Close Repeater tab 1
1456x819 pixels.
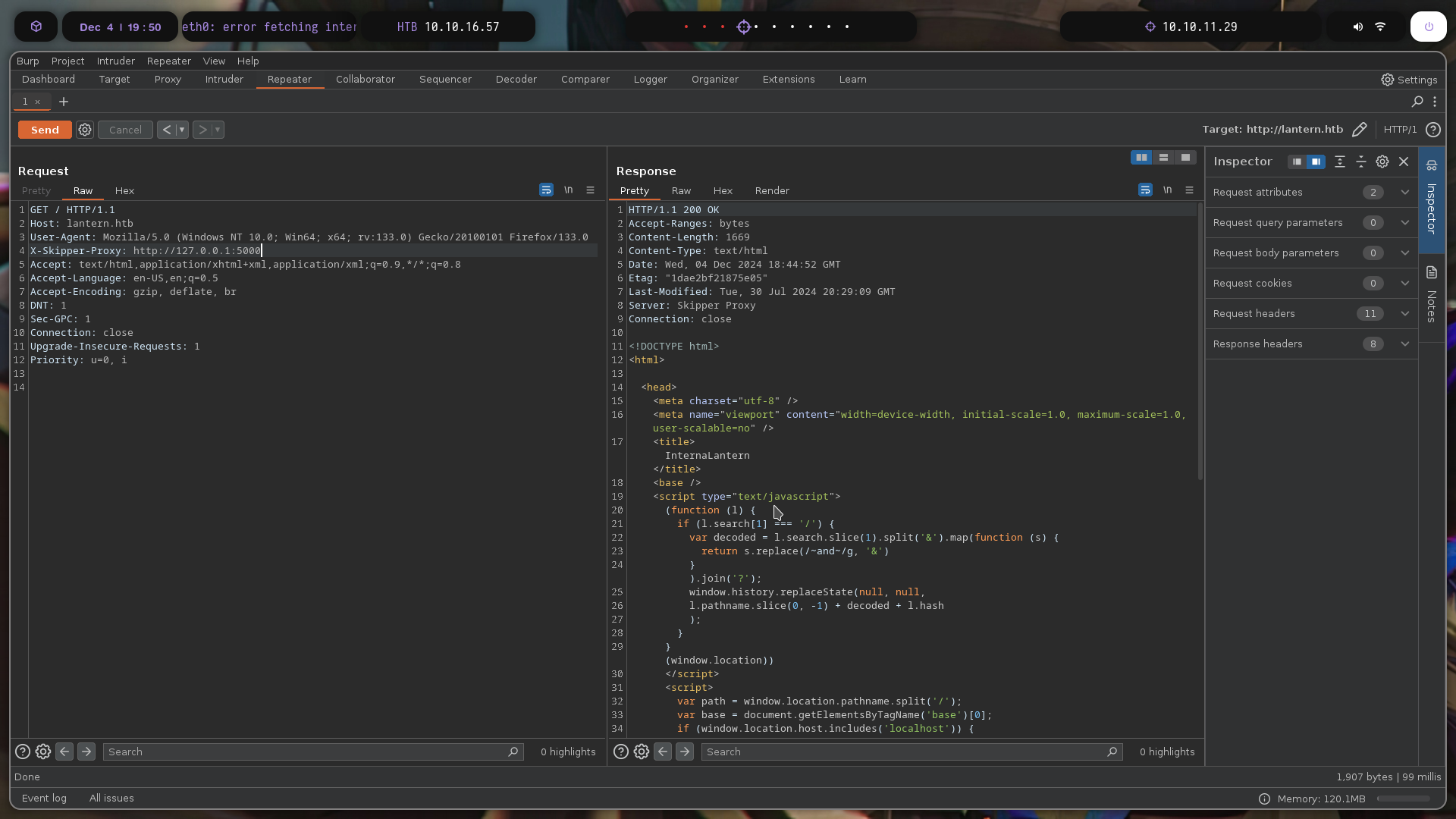tap(37, 102)
